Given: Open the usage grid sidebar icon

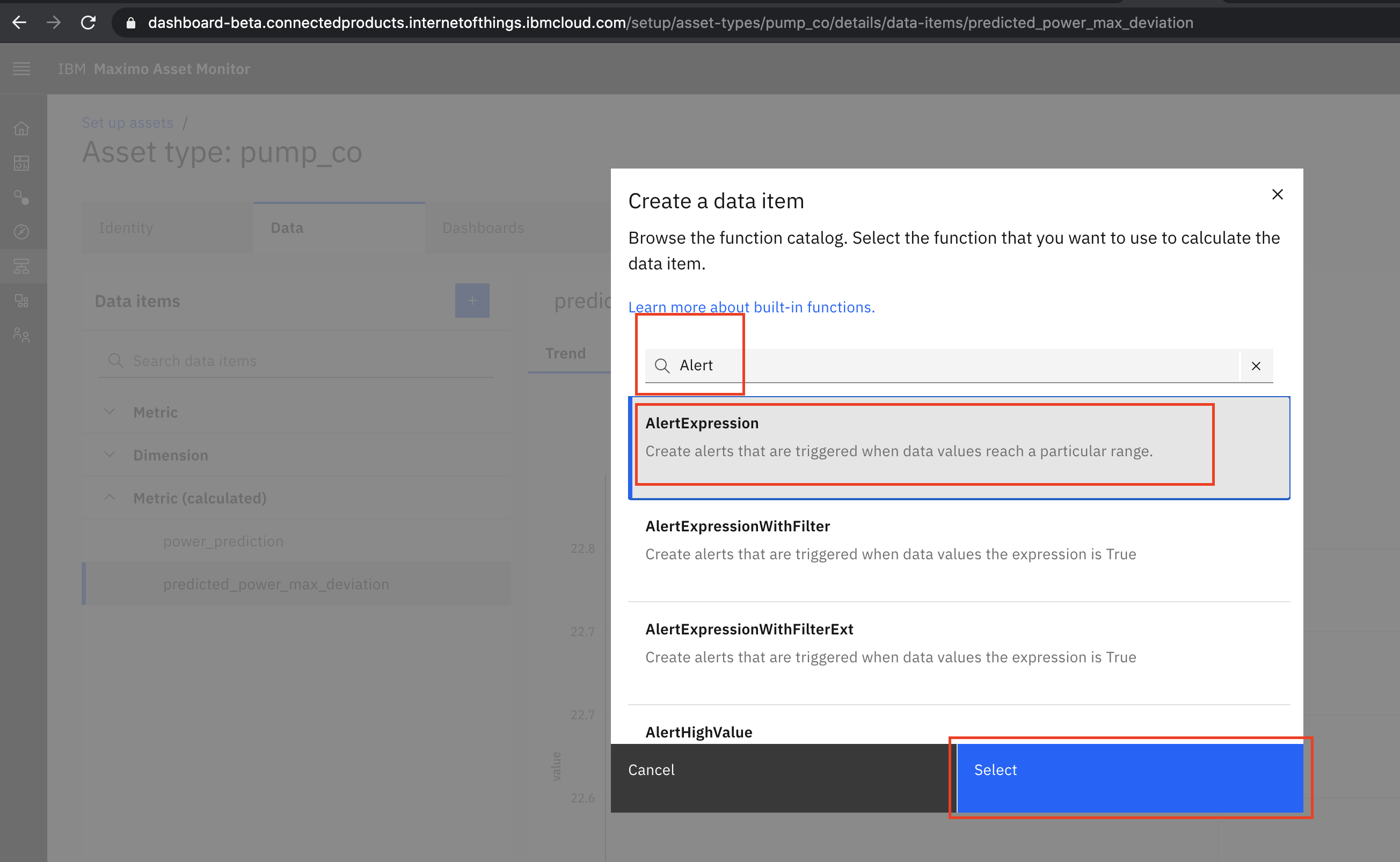Looking at the screenshot, I should 21,301.
